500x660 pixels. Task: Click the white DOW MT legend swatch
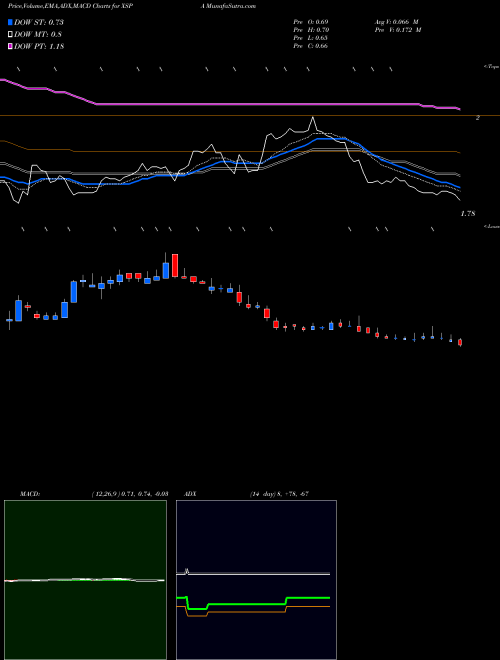(10, 35)
